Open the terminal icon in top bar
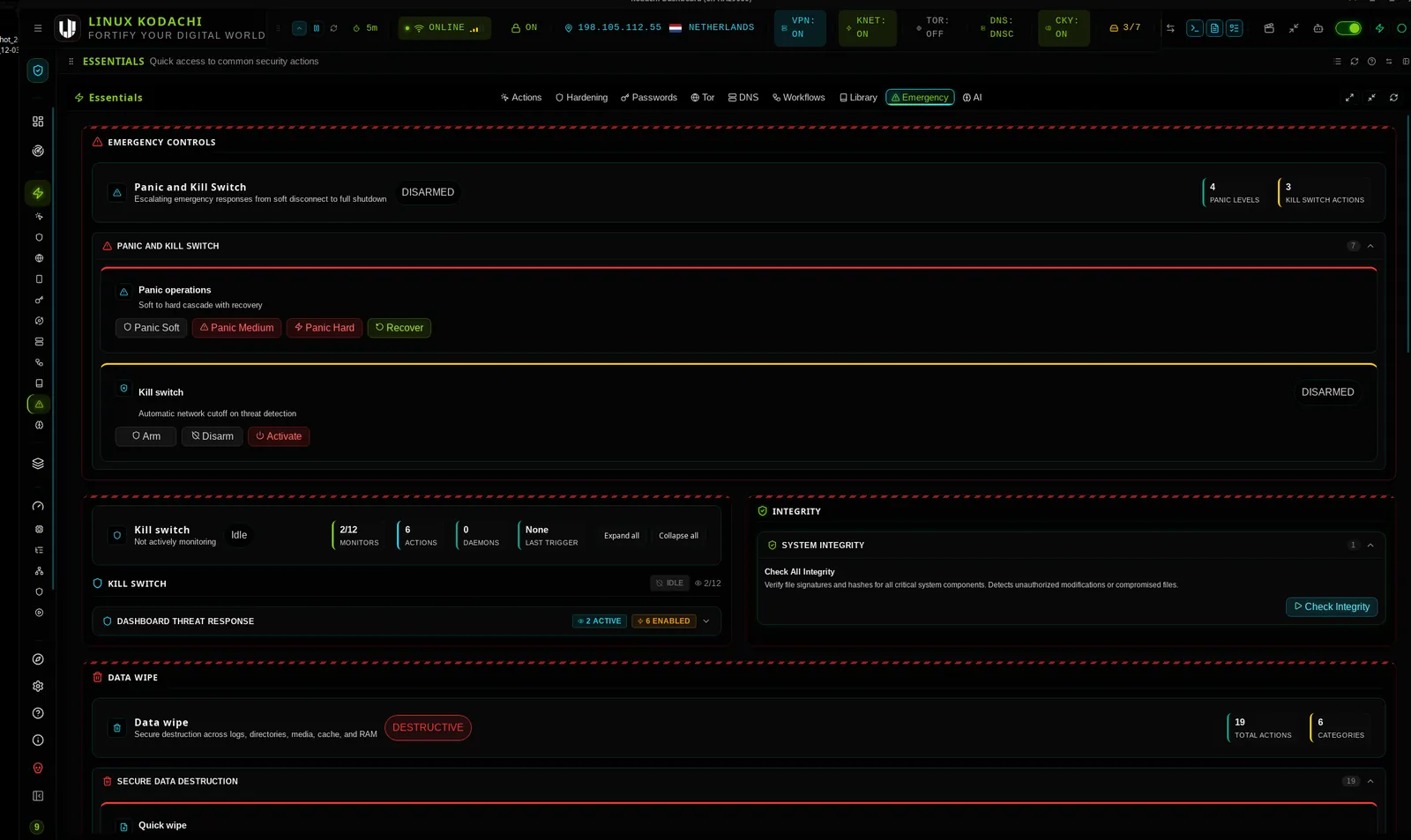Viewport: 1411px width, 840px height. pyautogui.click(x=1195, y=28)
